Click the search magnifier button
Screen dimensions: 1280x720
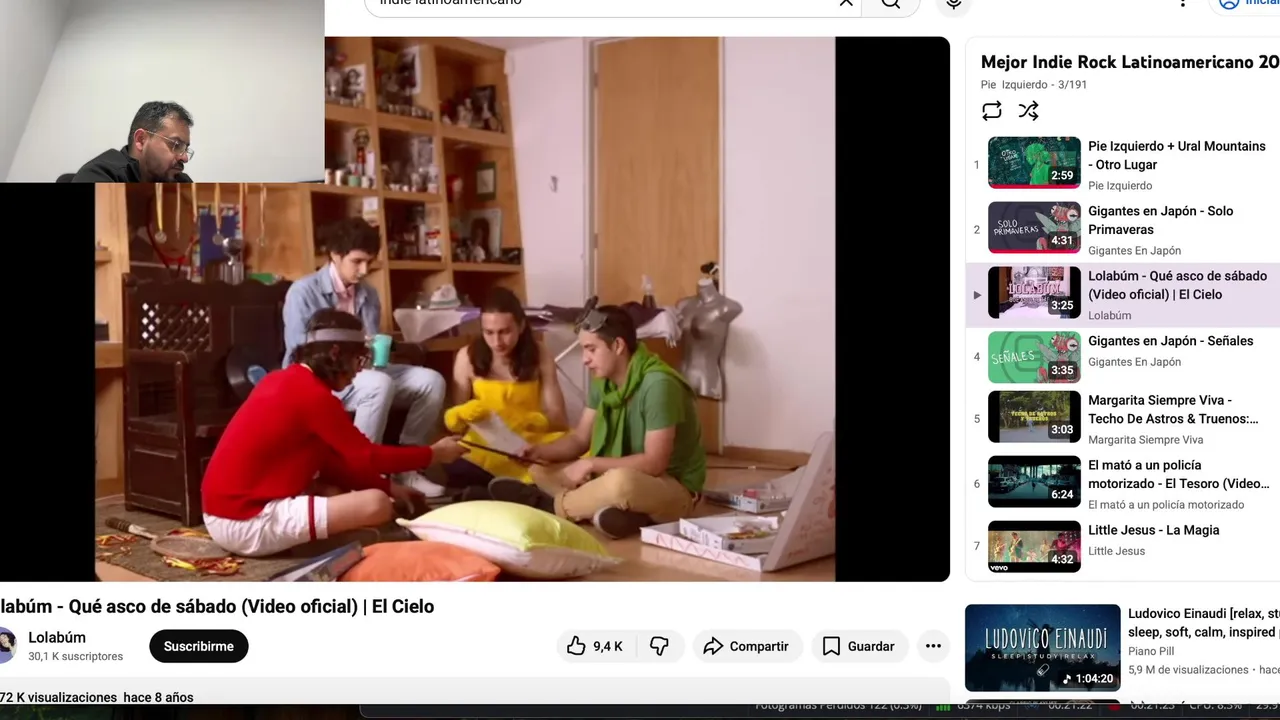pyautogui.click(x=890, y=3)
